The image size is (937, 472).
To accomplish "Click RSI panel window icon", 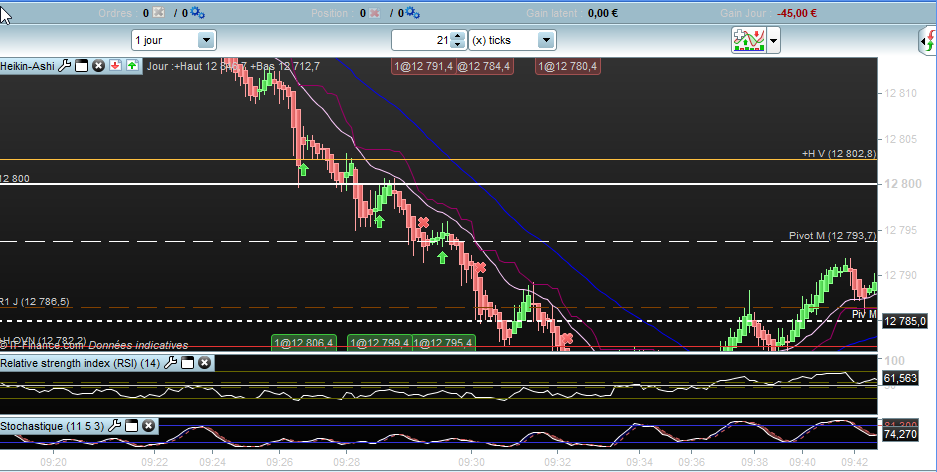I will pos(188,363).
